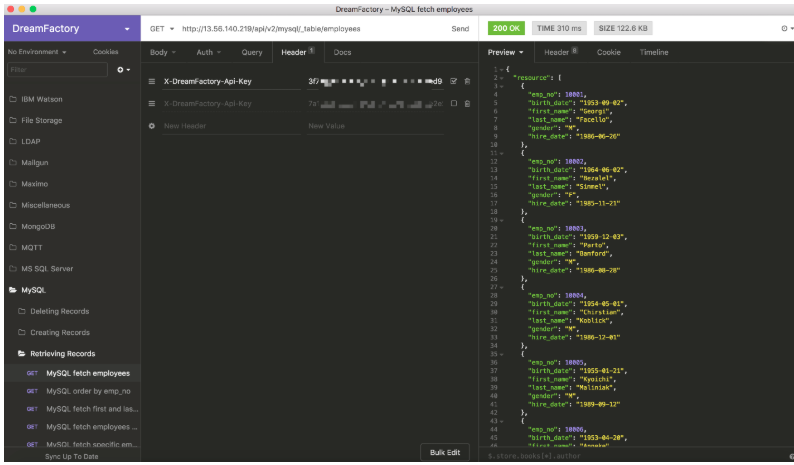Screen dimensions: 794x465
Task: Select MySQL fetch first and last request
Action: 72,409
